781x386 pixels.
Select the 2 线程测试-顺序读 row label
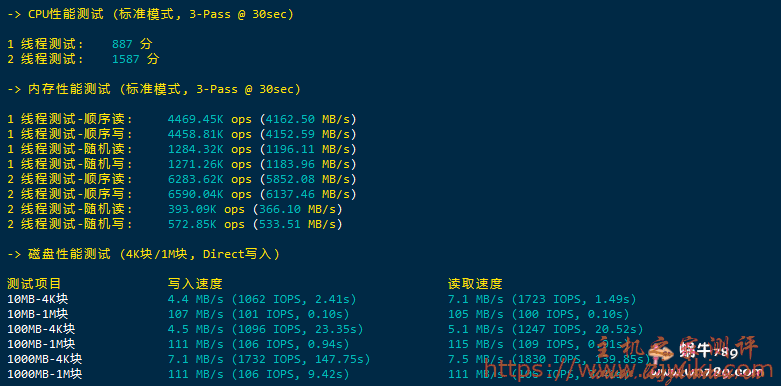[70, 179]
